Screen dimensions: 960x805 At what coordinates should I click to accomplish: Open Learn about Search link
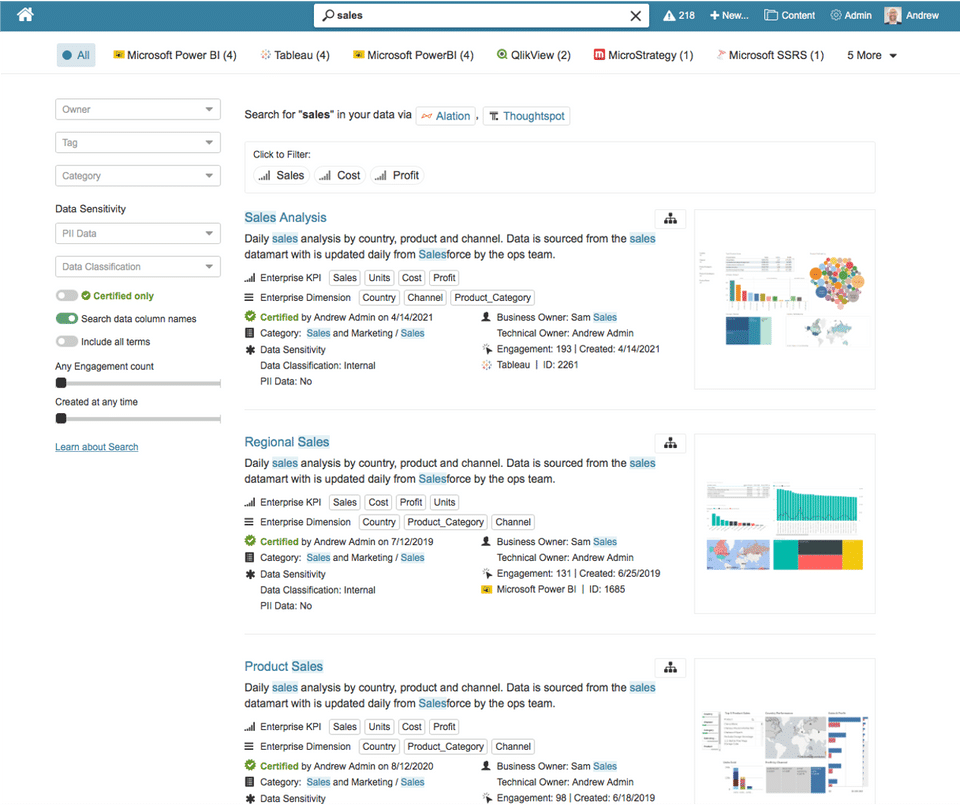pos(97,447)
